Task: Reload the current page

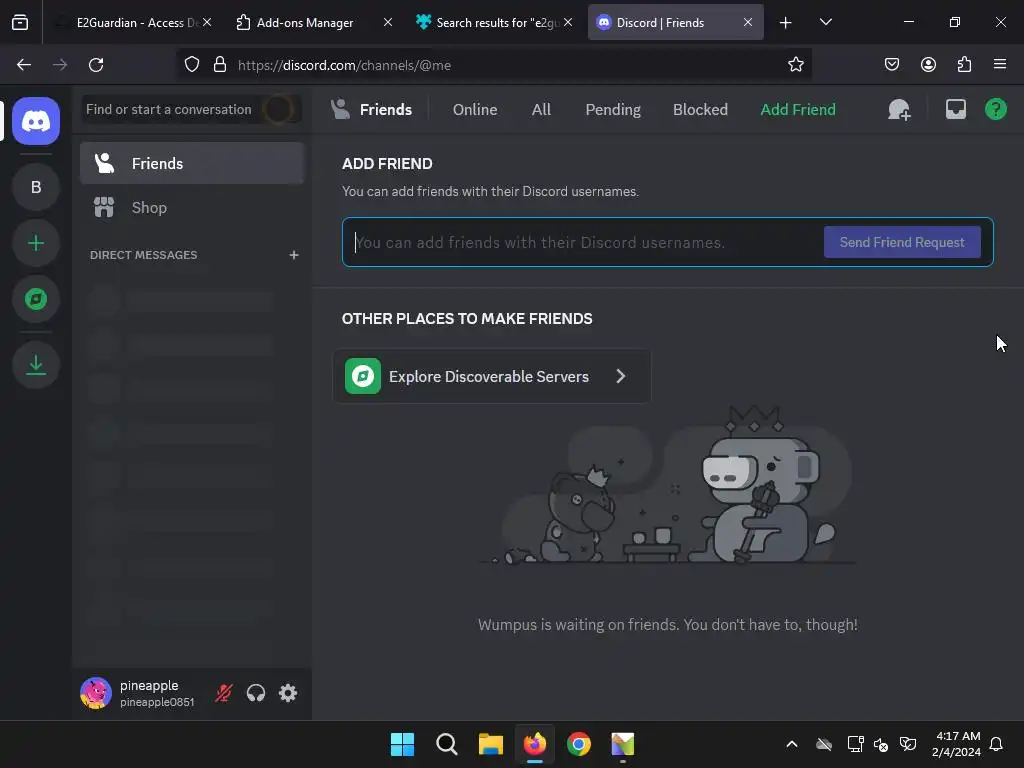Action: (x=96, y=65)
